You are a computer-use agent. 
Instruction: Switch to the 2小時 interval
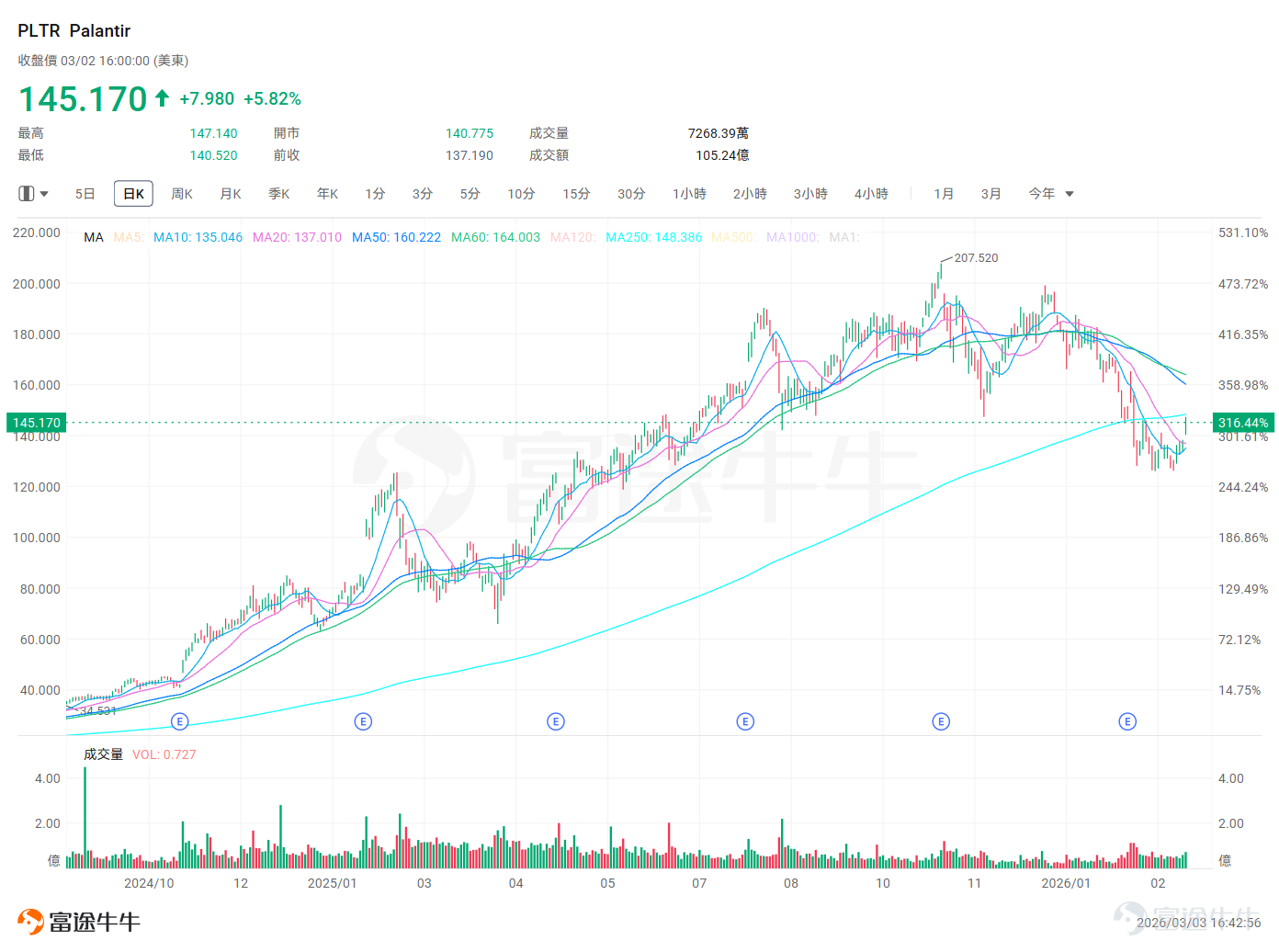[x=750, y=194]
